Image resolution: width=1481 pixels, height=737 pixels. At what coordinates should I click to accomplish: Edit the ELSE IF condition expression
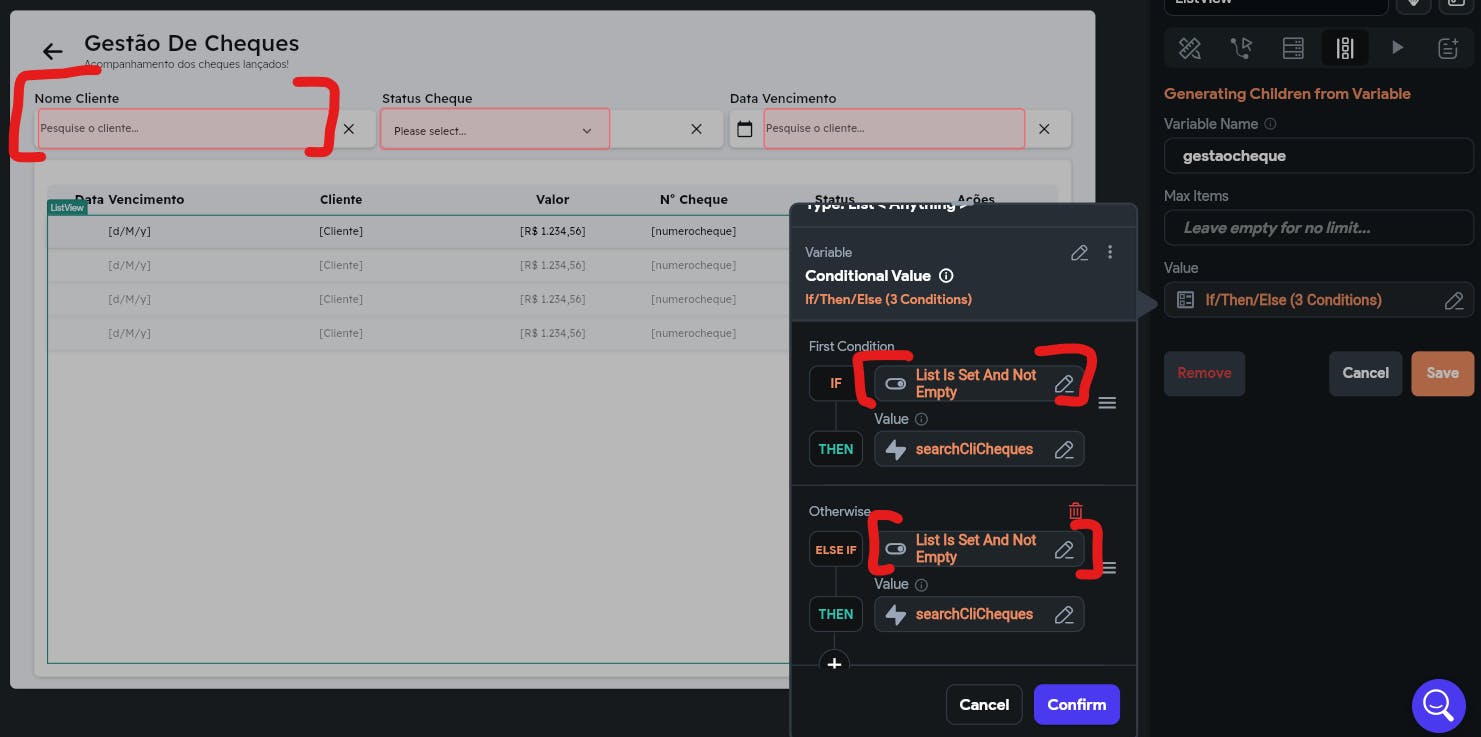pos(1064,549)
